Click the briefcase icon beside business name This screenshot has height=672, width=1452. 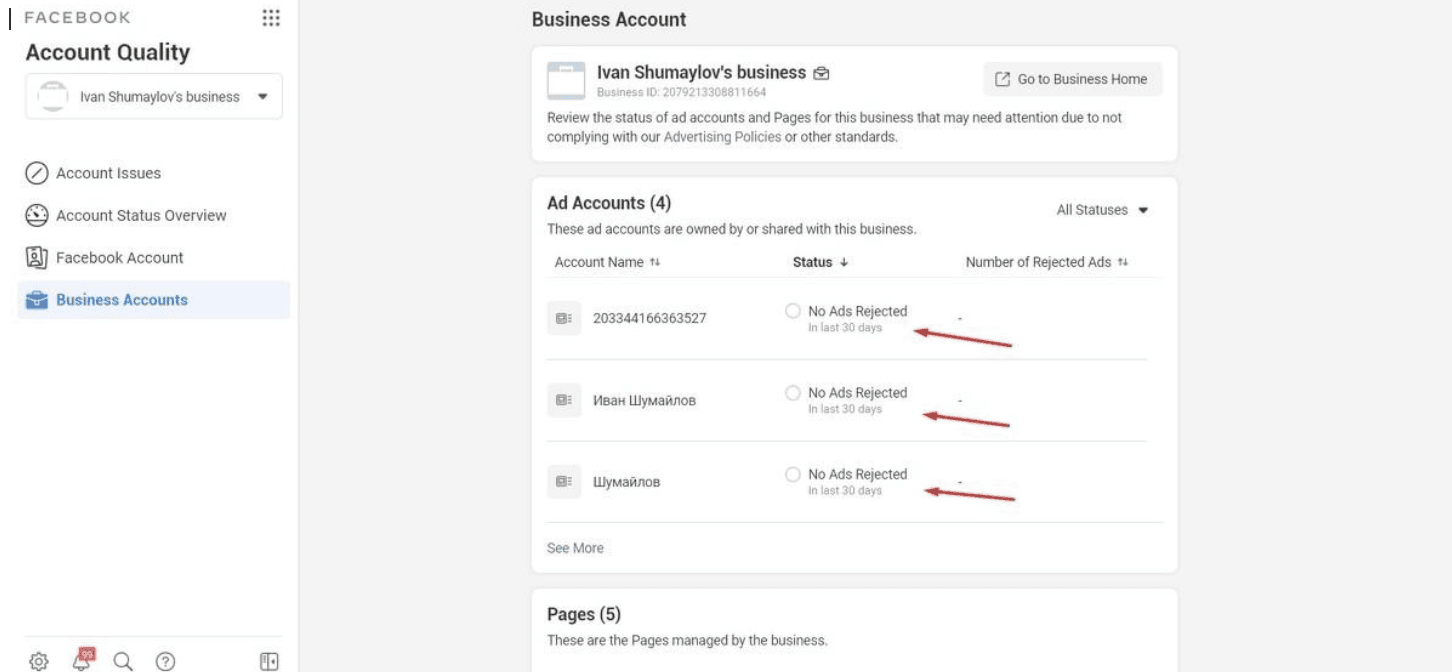coord(821,73)
